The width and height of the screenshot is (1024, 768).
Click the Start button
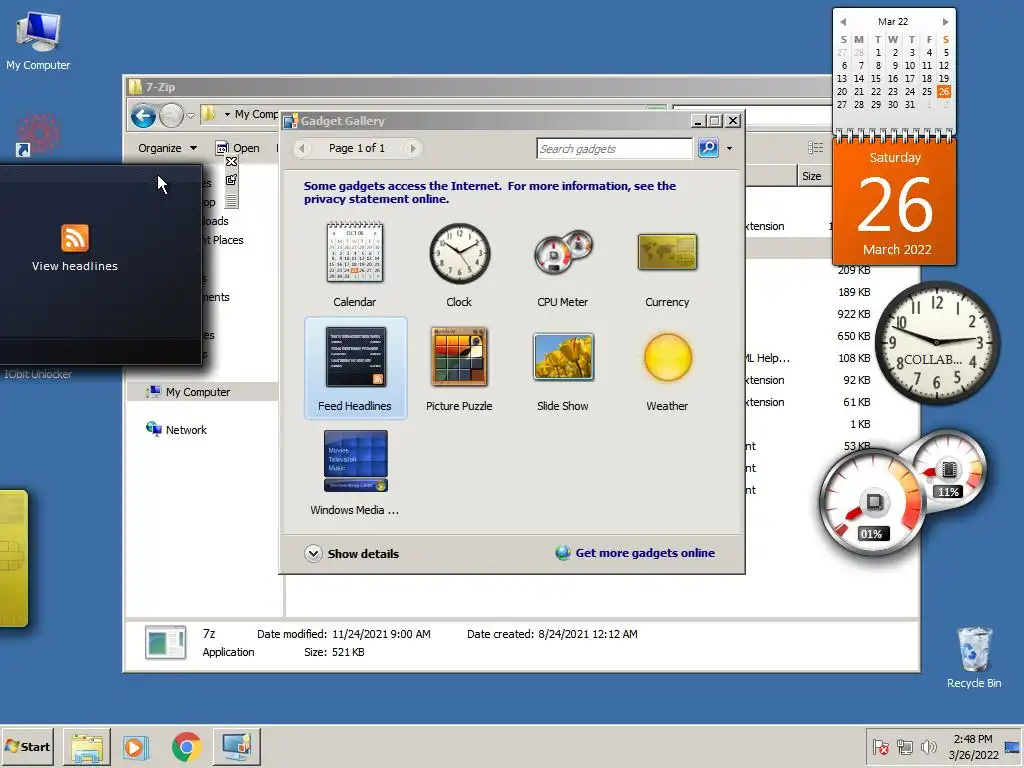coord(27,746)
